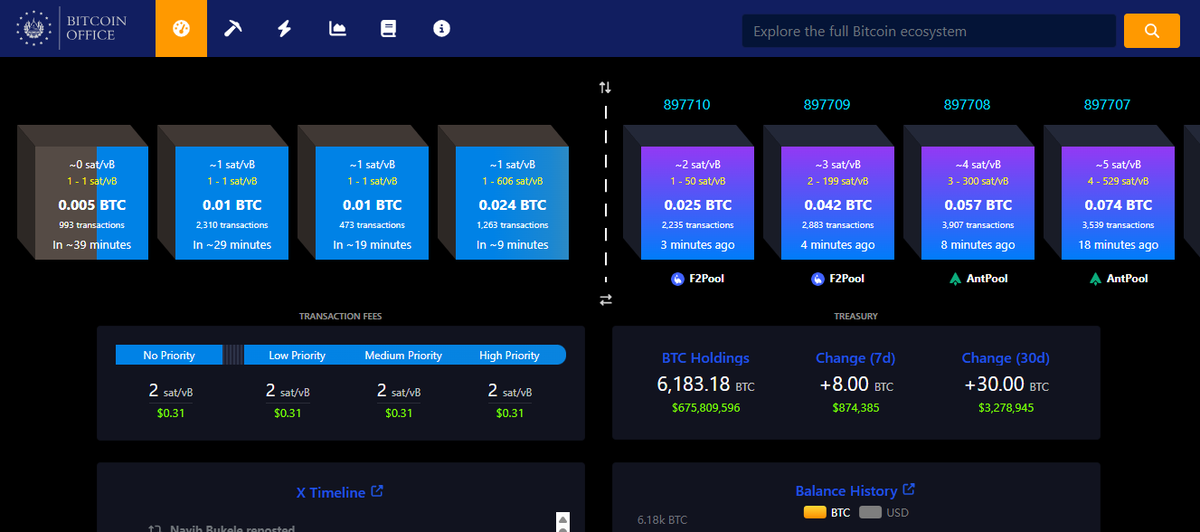Click the BTC Holdings heading
Image resolution: width=1200 pixels, height=532 pixels.
coord(706,358)
